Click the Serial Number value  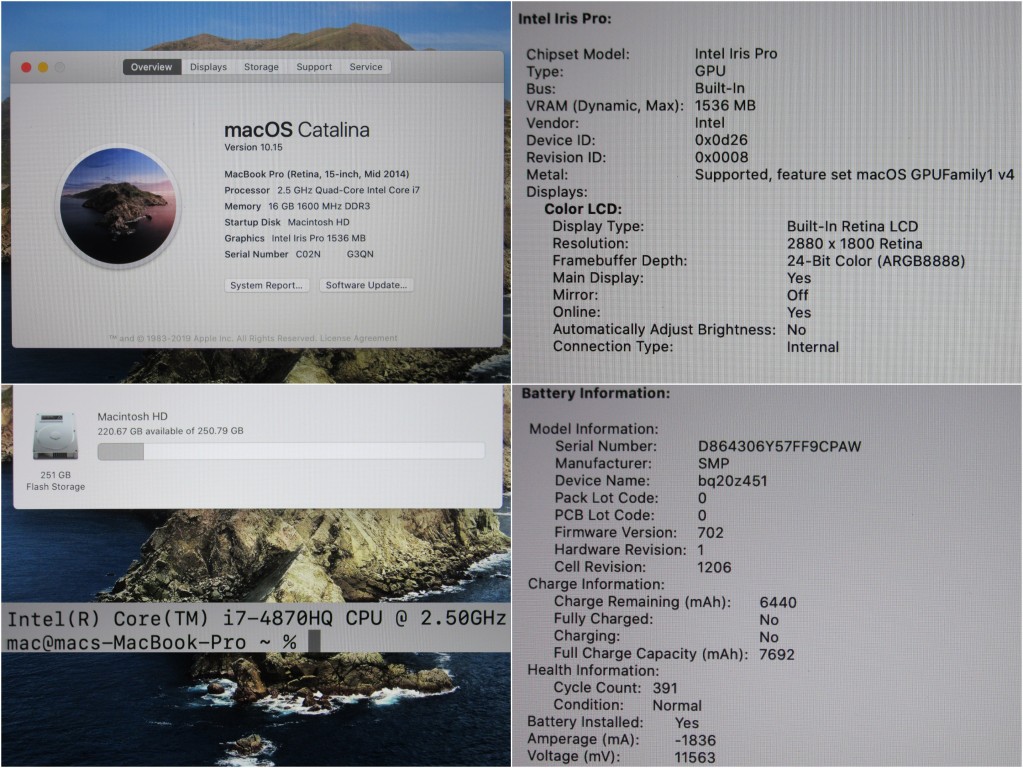coord(335,254)
